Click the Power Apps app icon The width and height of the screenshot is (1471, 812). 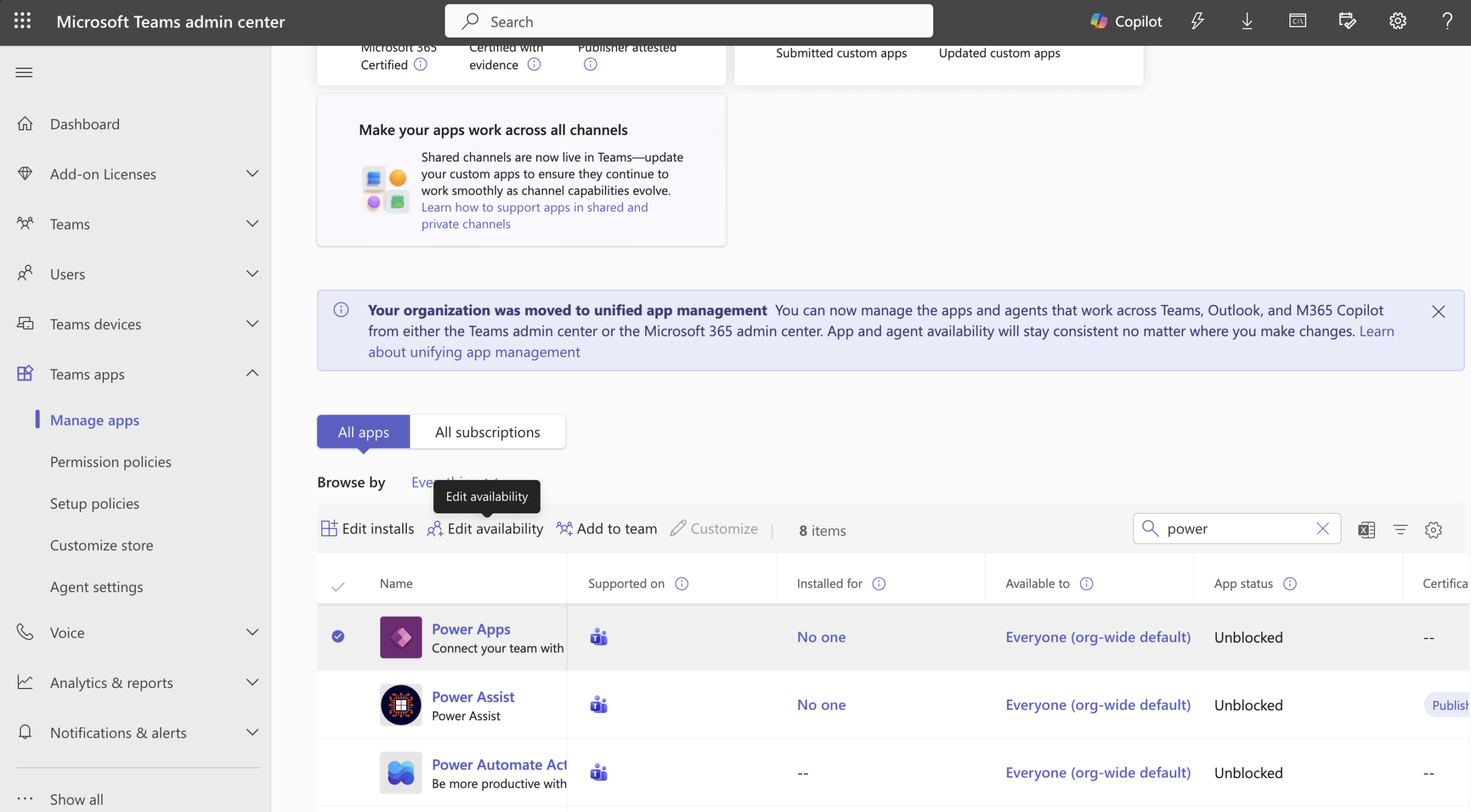point(401,637)
